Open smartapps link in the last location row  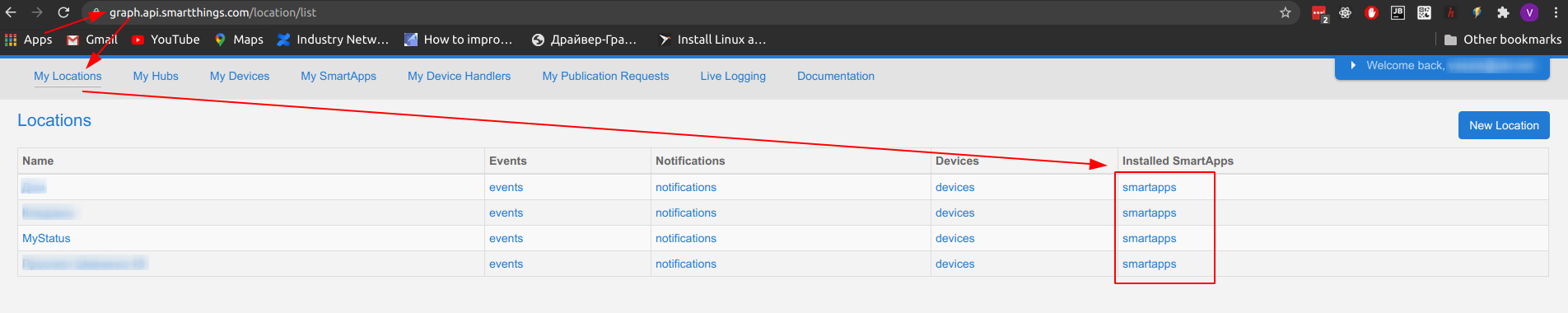1149,264
